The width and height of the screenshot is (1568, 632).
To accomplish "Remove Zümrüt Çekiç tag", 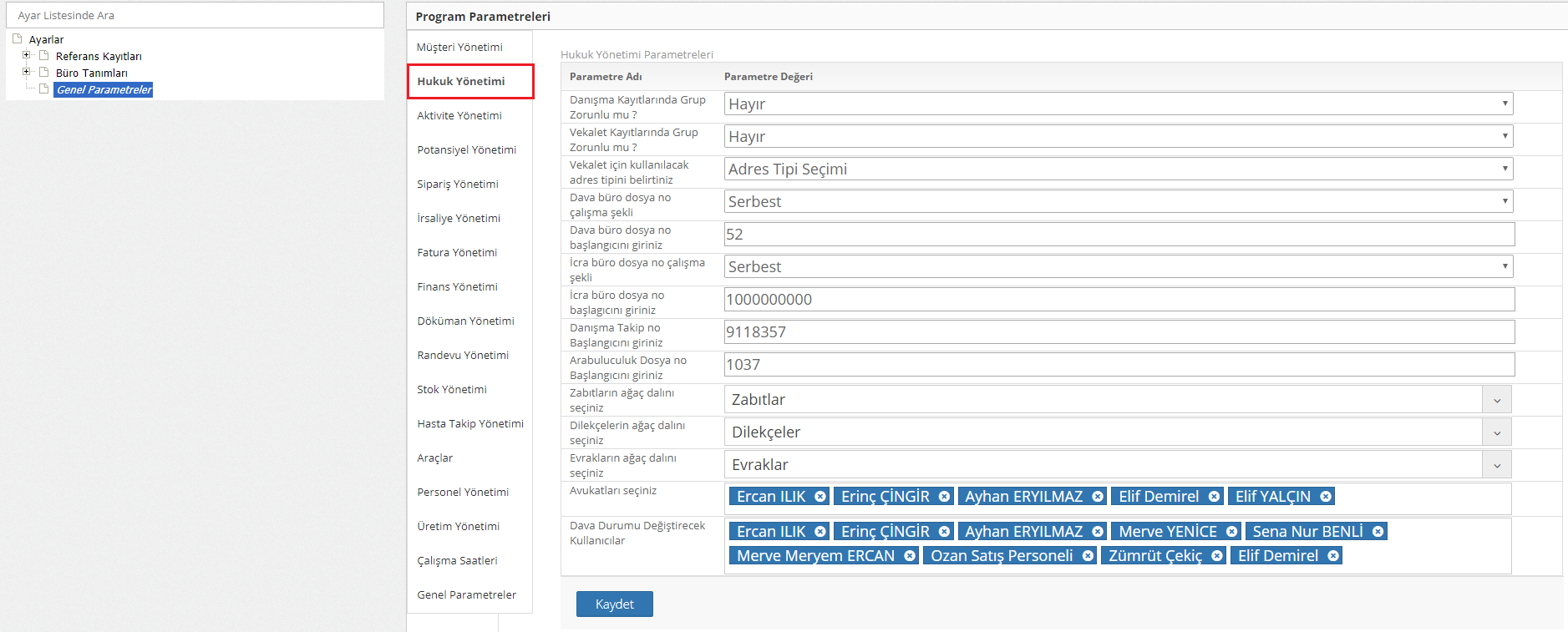I will coord(1217,556).
